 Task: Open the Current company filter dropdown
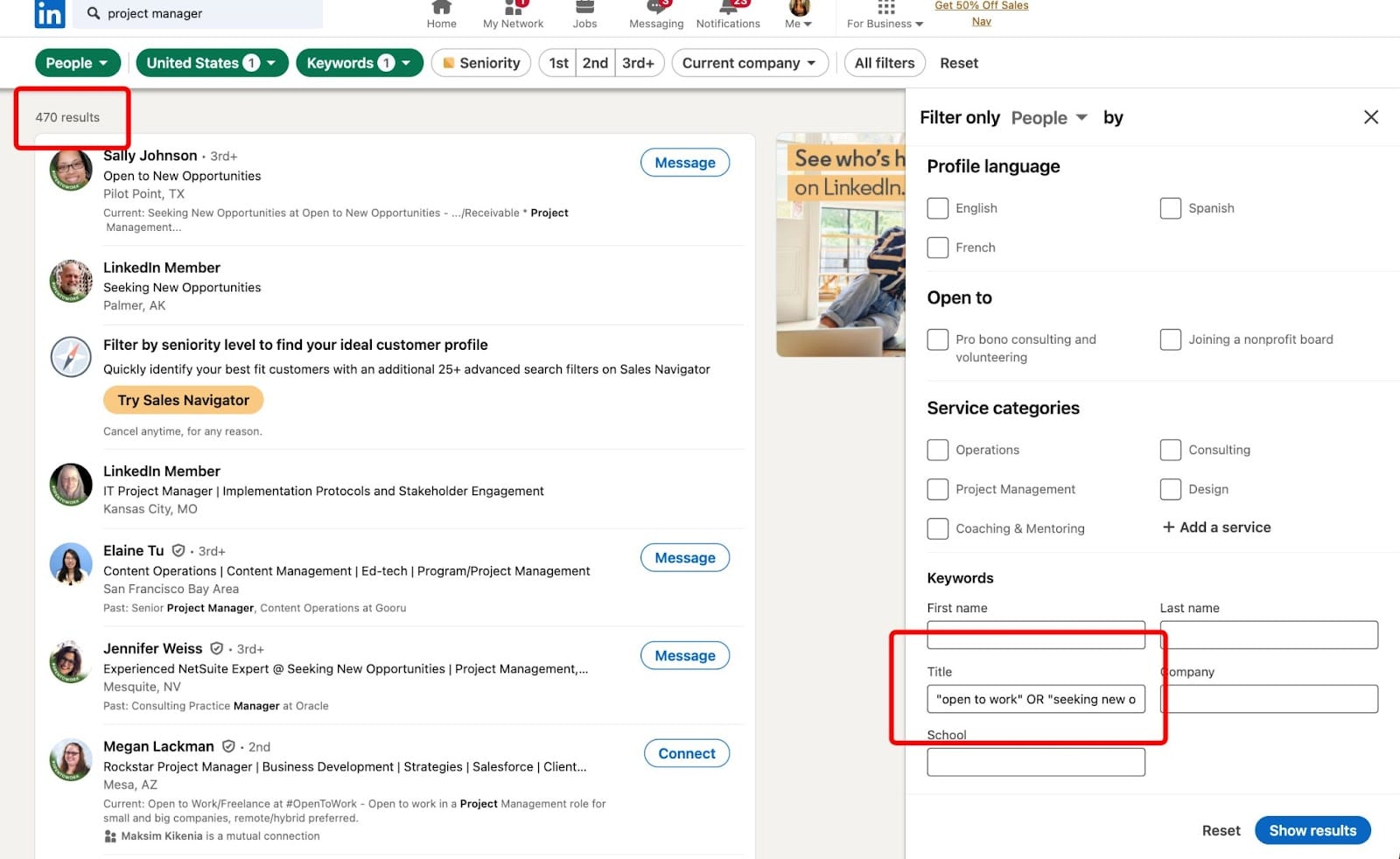click(749, 62)
